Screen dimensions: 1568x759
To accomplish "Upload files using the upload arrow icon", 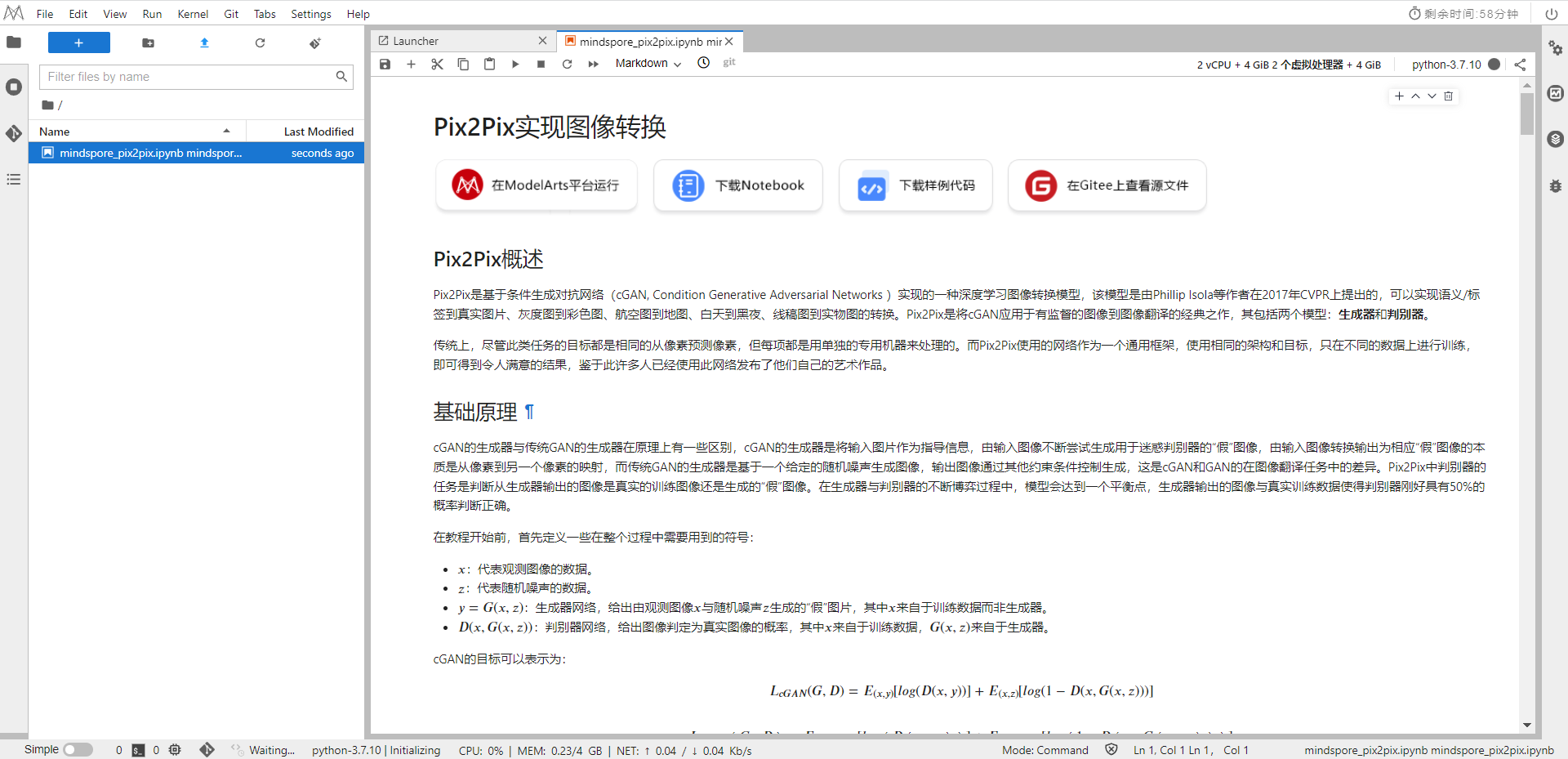I will coord(204,42).
